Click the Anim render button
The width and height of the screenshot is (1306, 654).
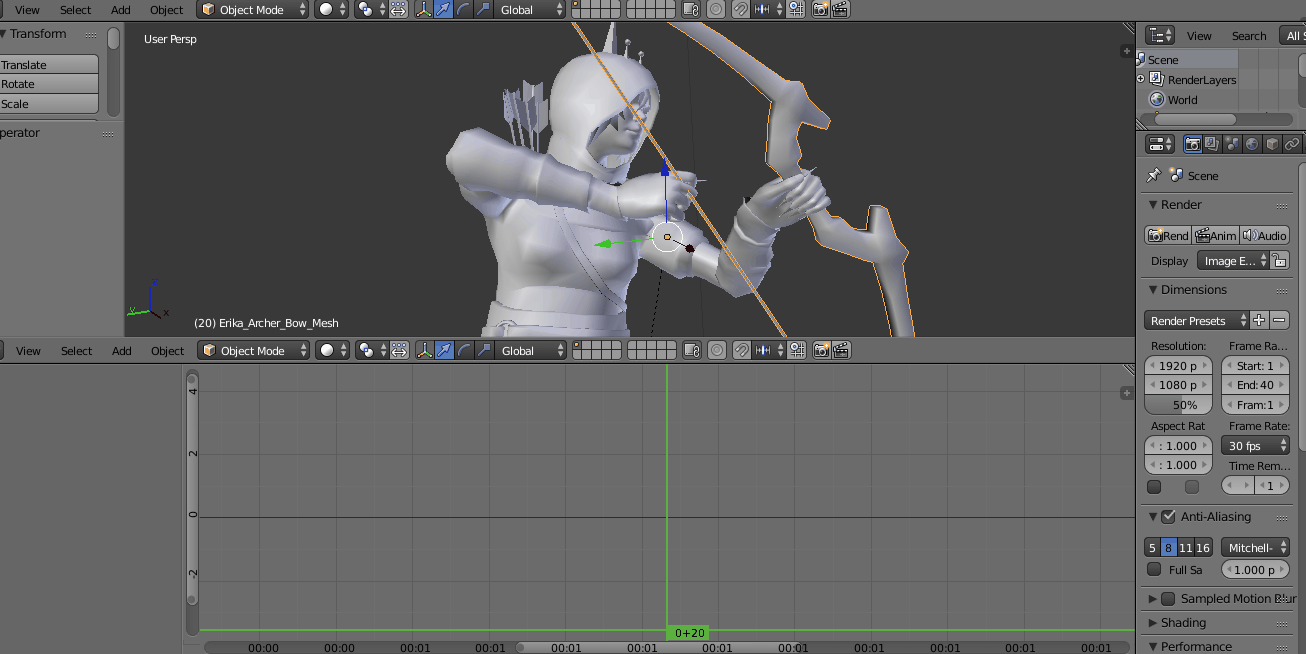pos(1216,235)
